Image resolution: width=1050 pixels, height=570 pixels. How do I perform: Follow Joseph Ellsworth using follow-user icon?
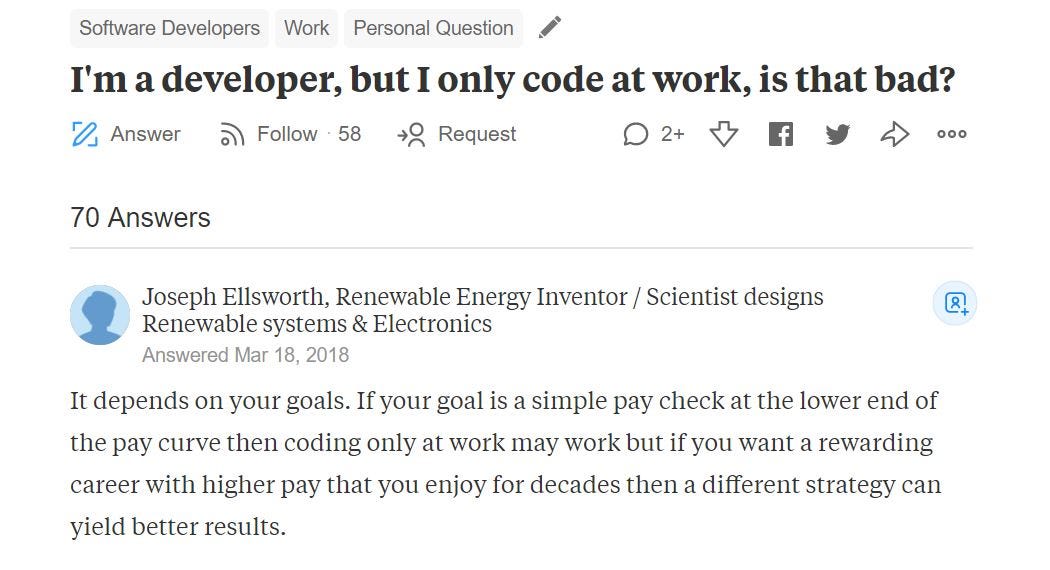tap(956, 303)
